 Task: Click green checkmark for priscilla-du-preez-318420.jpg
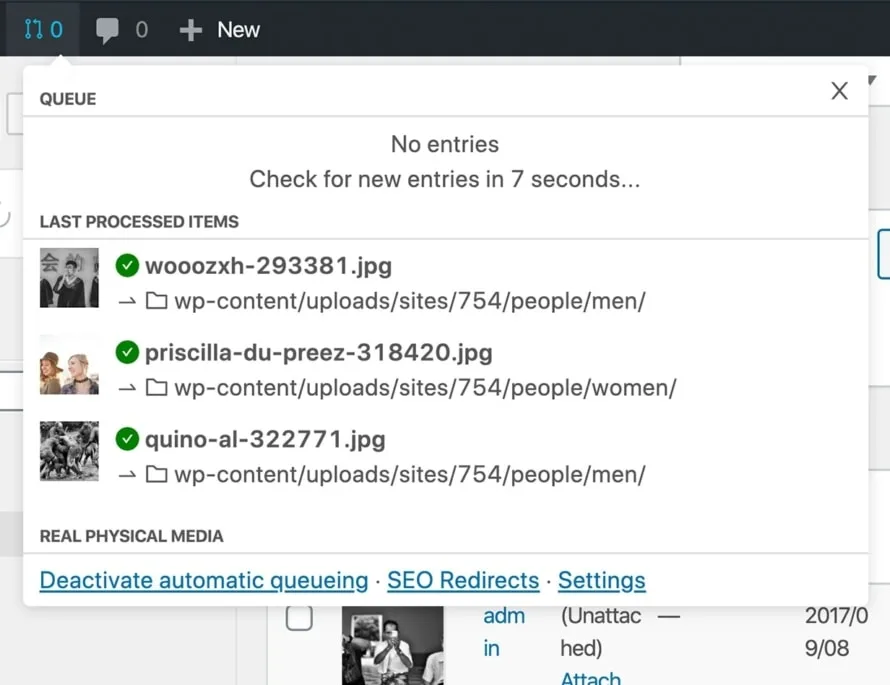coord(127,352)
